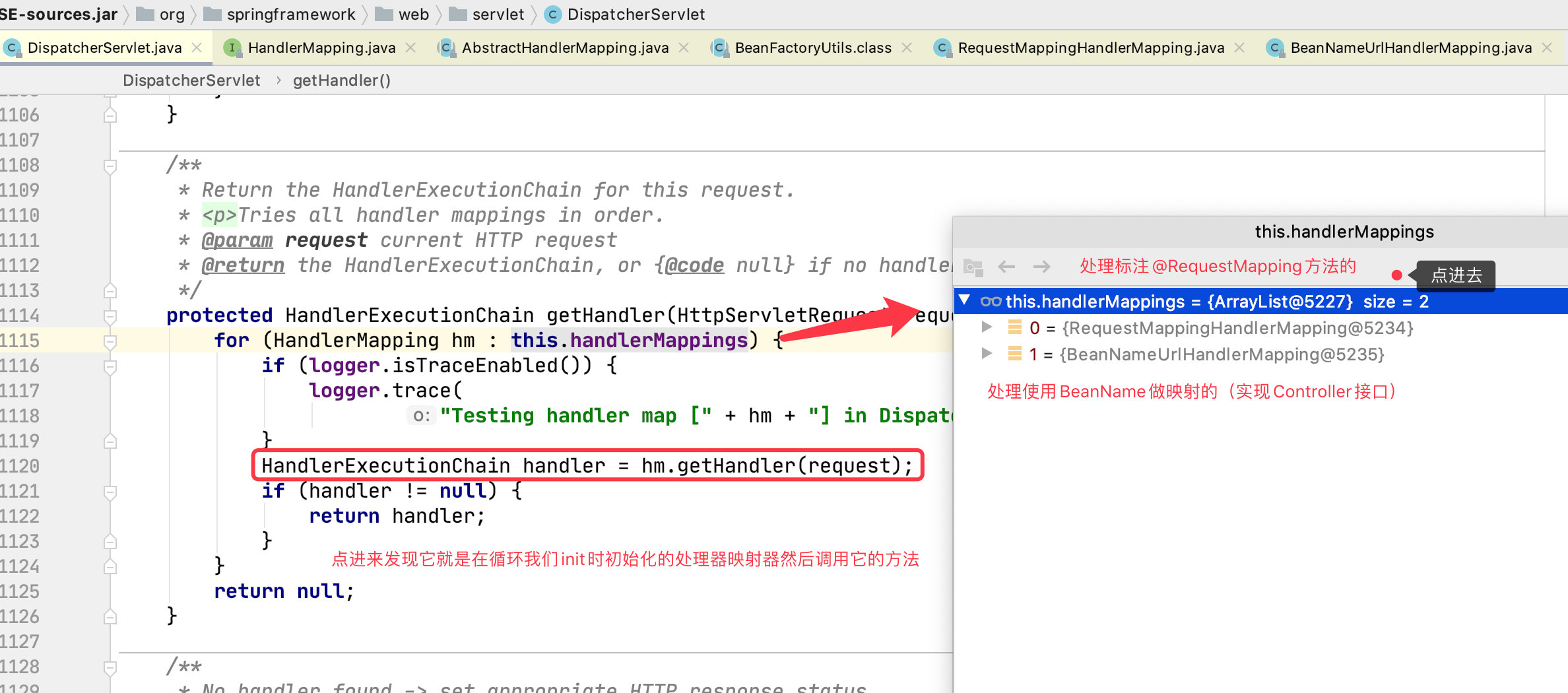
Task: Click the 'o:' parameter hint on line 1118
Action: point(422,416)
